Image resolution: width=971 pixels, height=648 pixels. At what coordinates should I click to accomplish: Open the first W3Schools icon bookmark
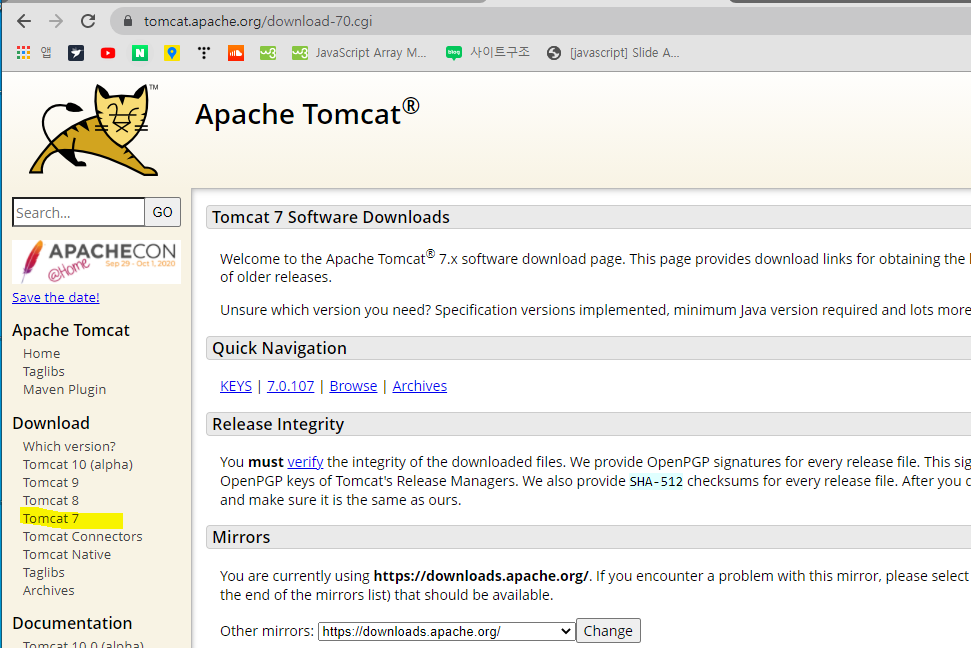(x=268, y=53)
